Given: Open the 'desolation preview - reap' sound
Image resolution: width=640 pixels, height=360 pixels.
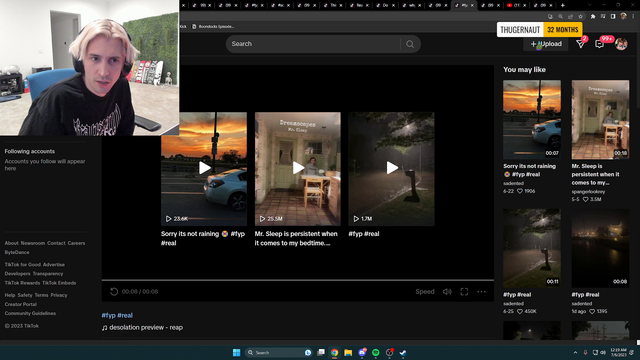Looking at the screenshot, I should coord(142,327).
